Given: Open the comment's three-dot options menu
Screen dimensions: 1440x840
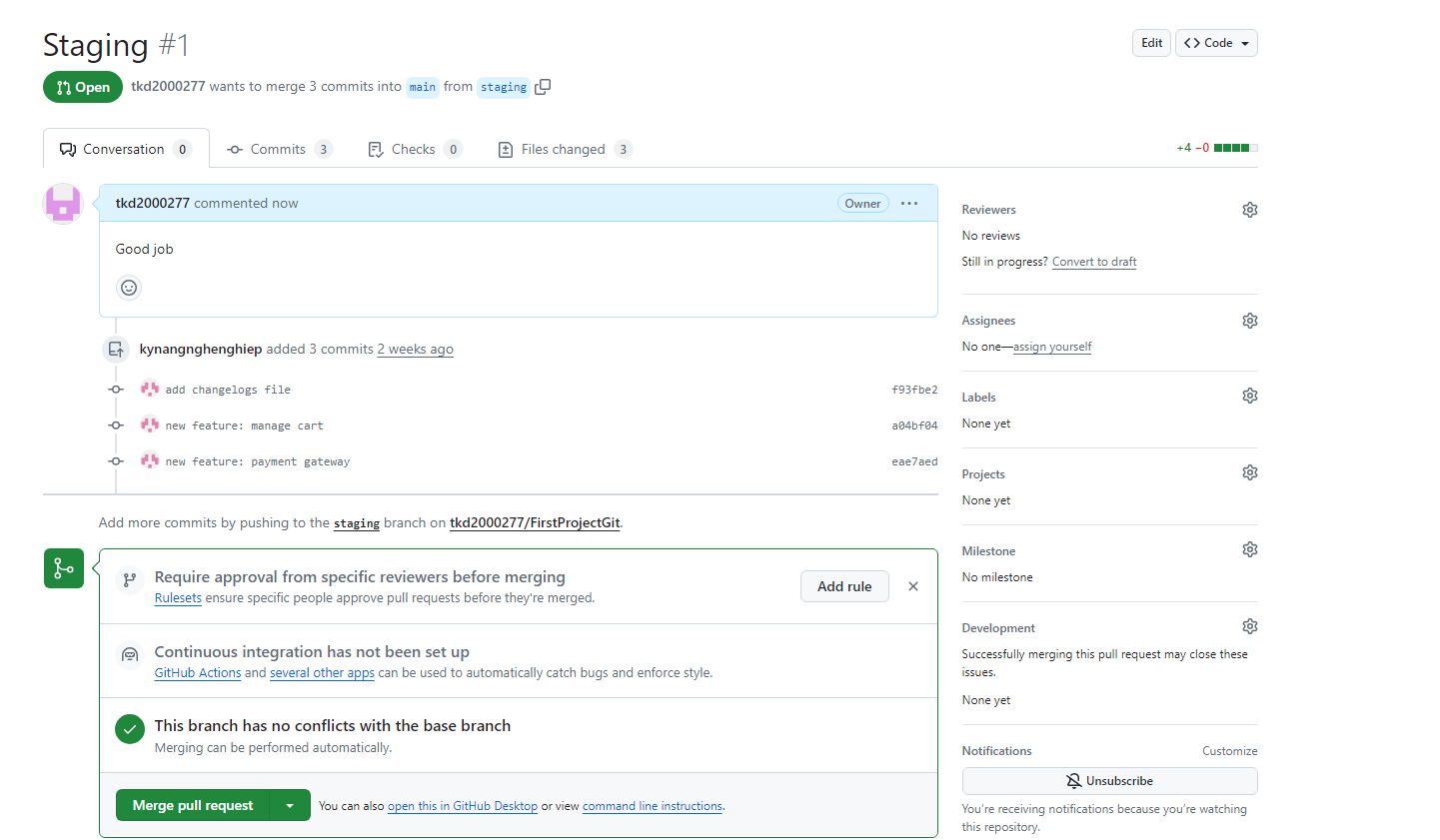Looking at the screenshot, I should click(x=909, y=204).
